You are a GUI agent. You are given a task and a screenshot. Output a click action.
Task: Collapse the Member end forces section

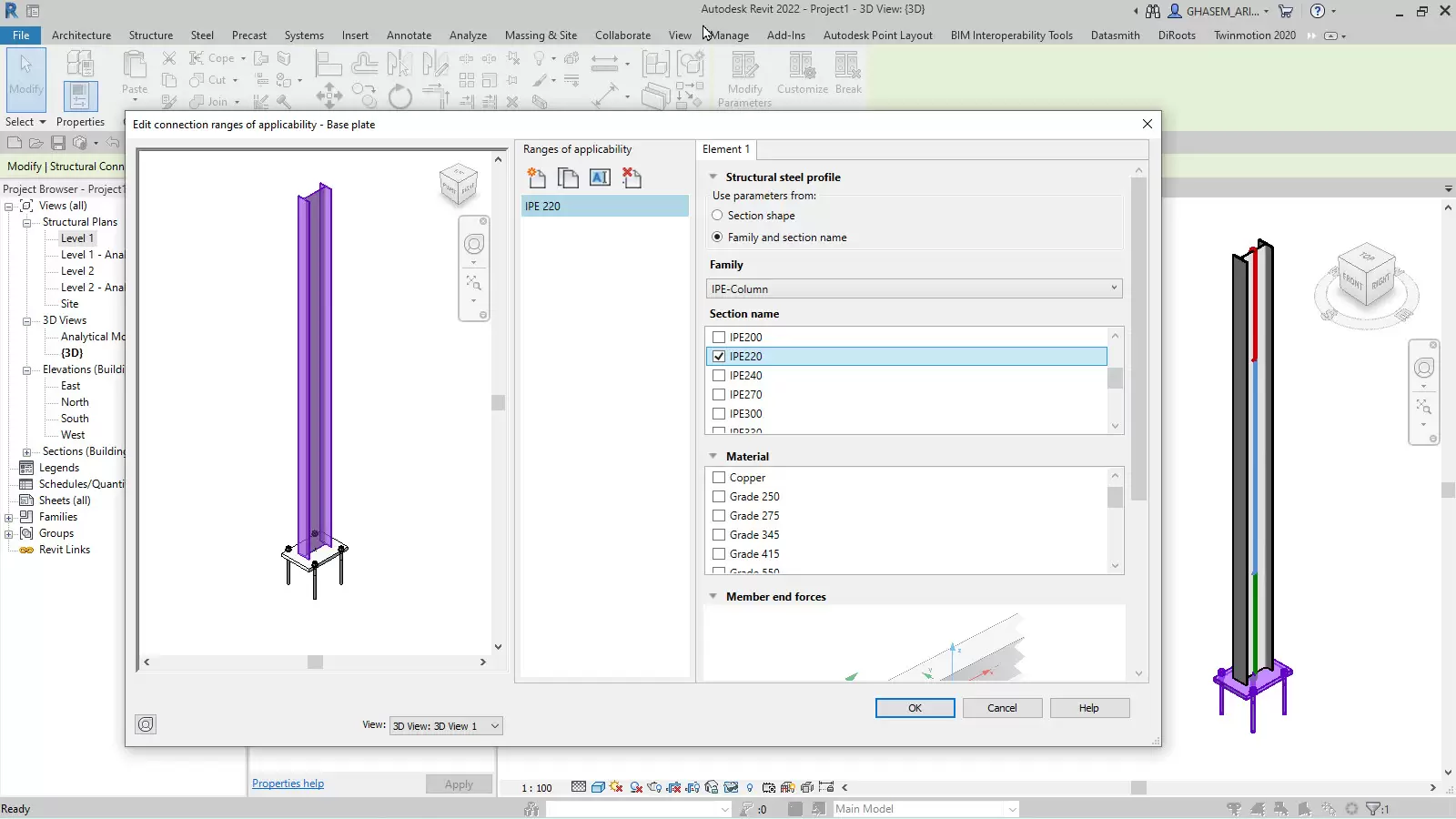pyautogui.click(x=713, y=597)
